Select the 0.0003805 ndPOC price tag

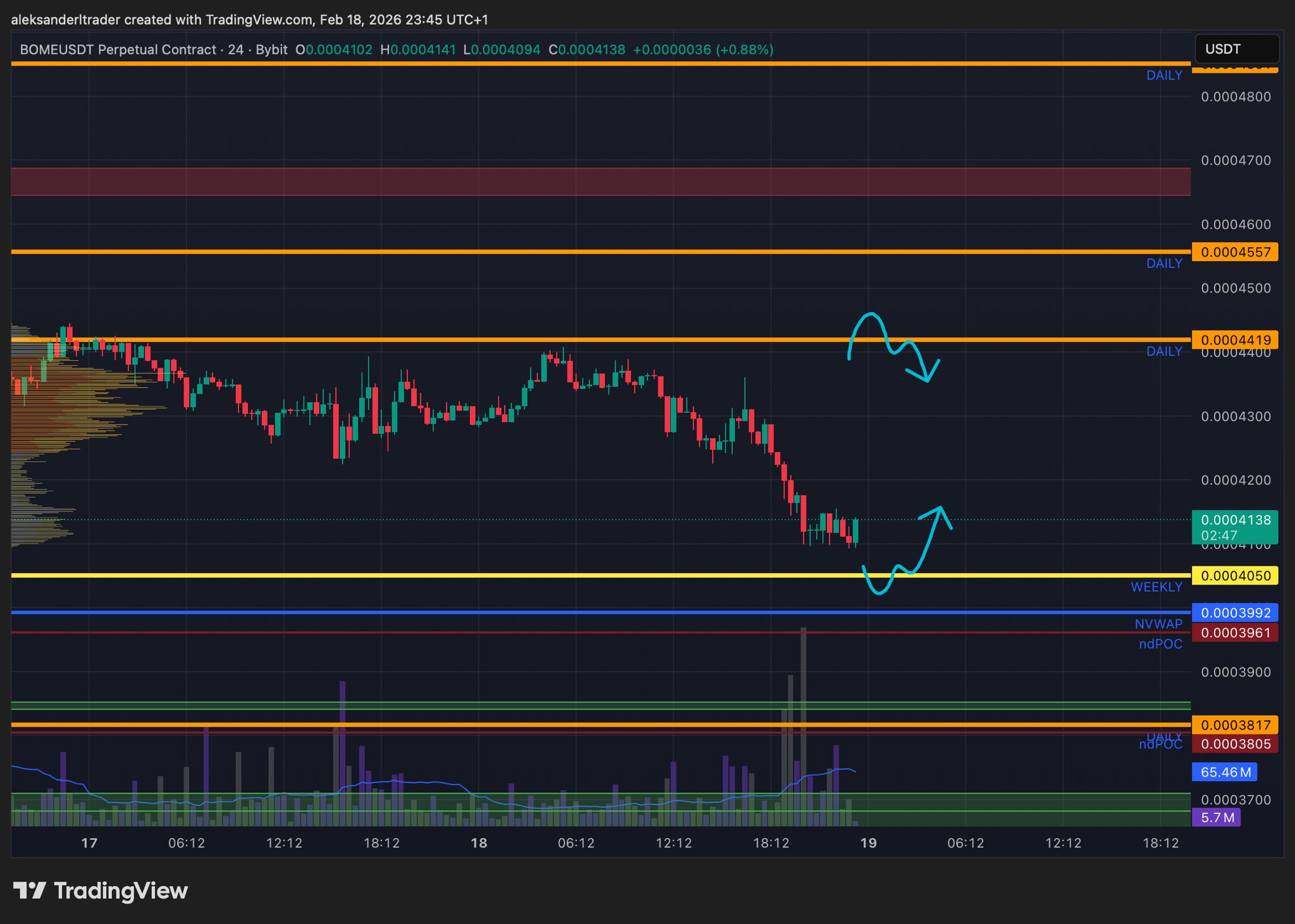[x=1234, y=744]
